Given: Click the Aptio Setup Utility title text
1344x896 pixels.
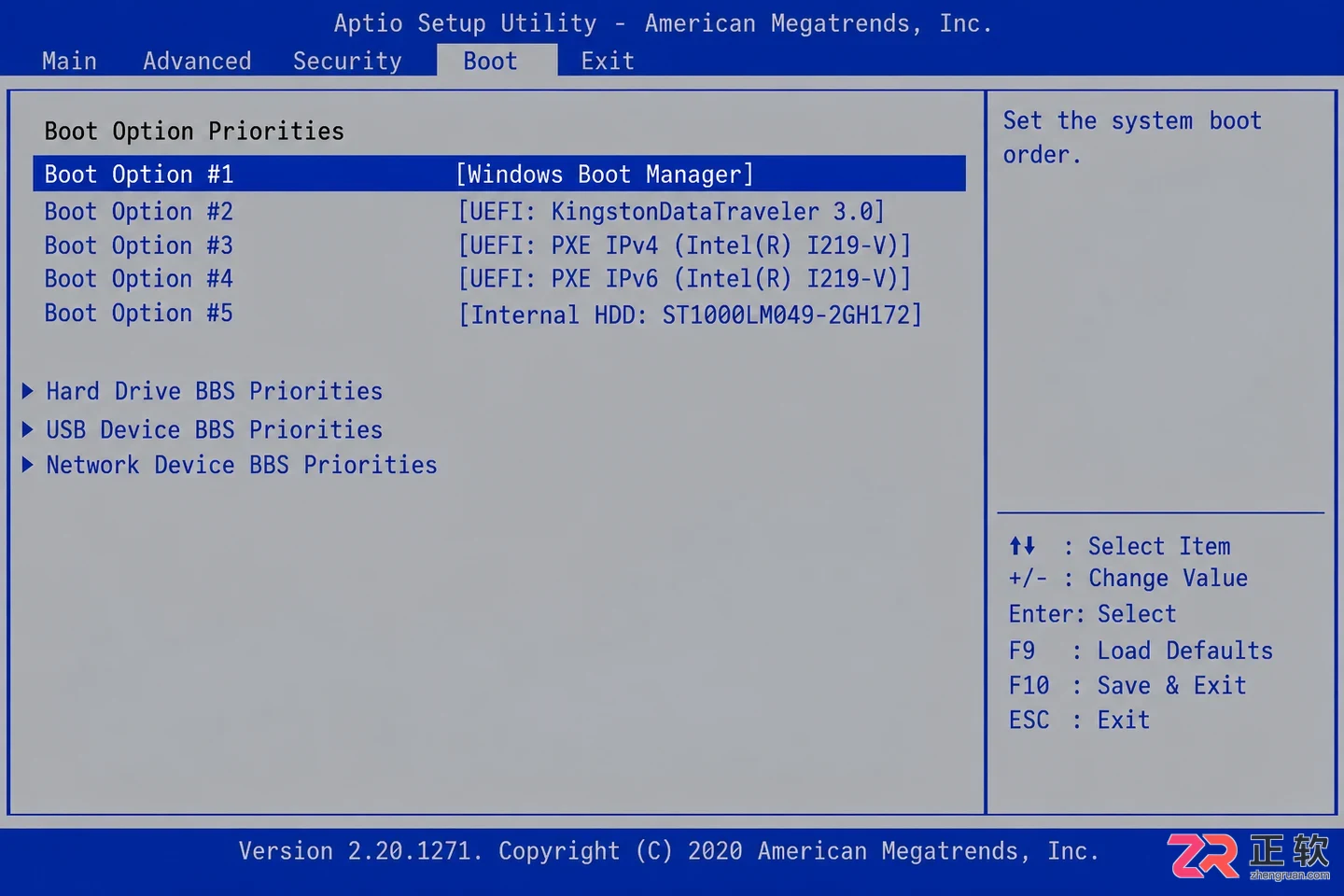Looking at the screenshot, I should 663,23.
